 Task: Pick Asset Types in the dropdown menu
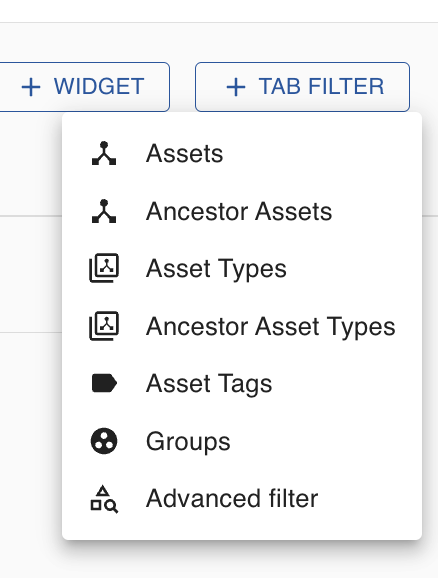point(242,268)
